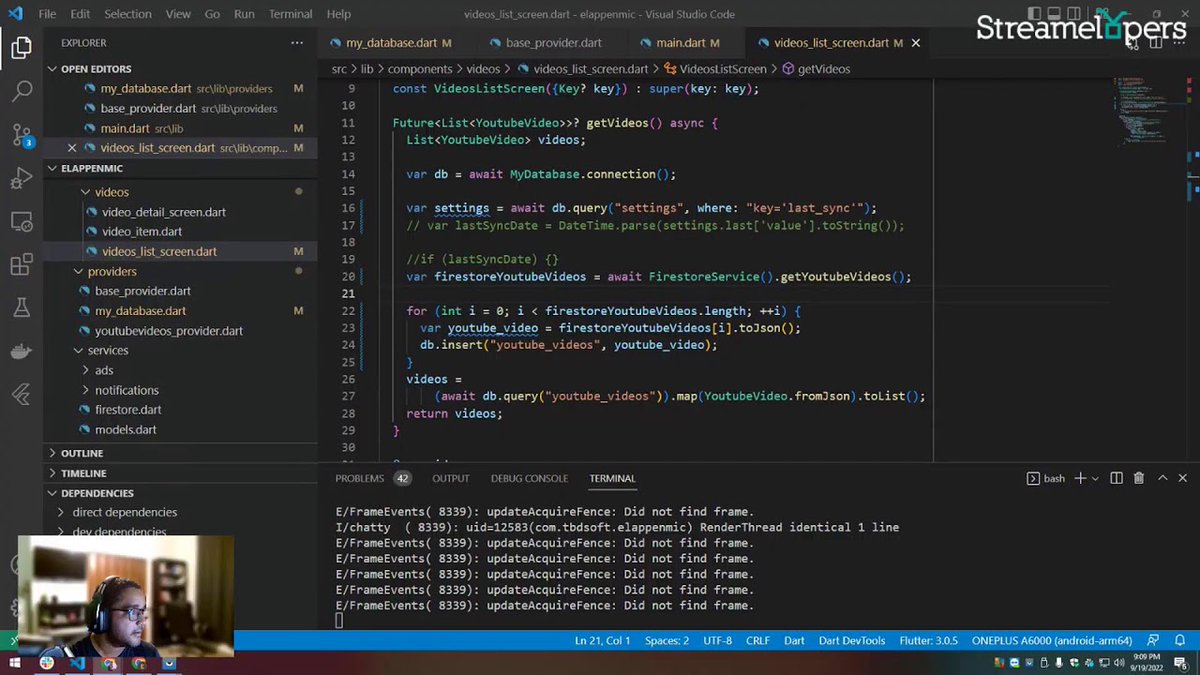Select the Testing beaker icon
Screen dimensions: 1200x675
click(x=22, y=308)
